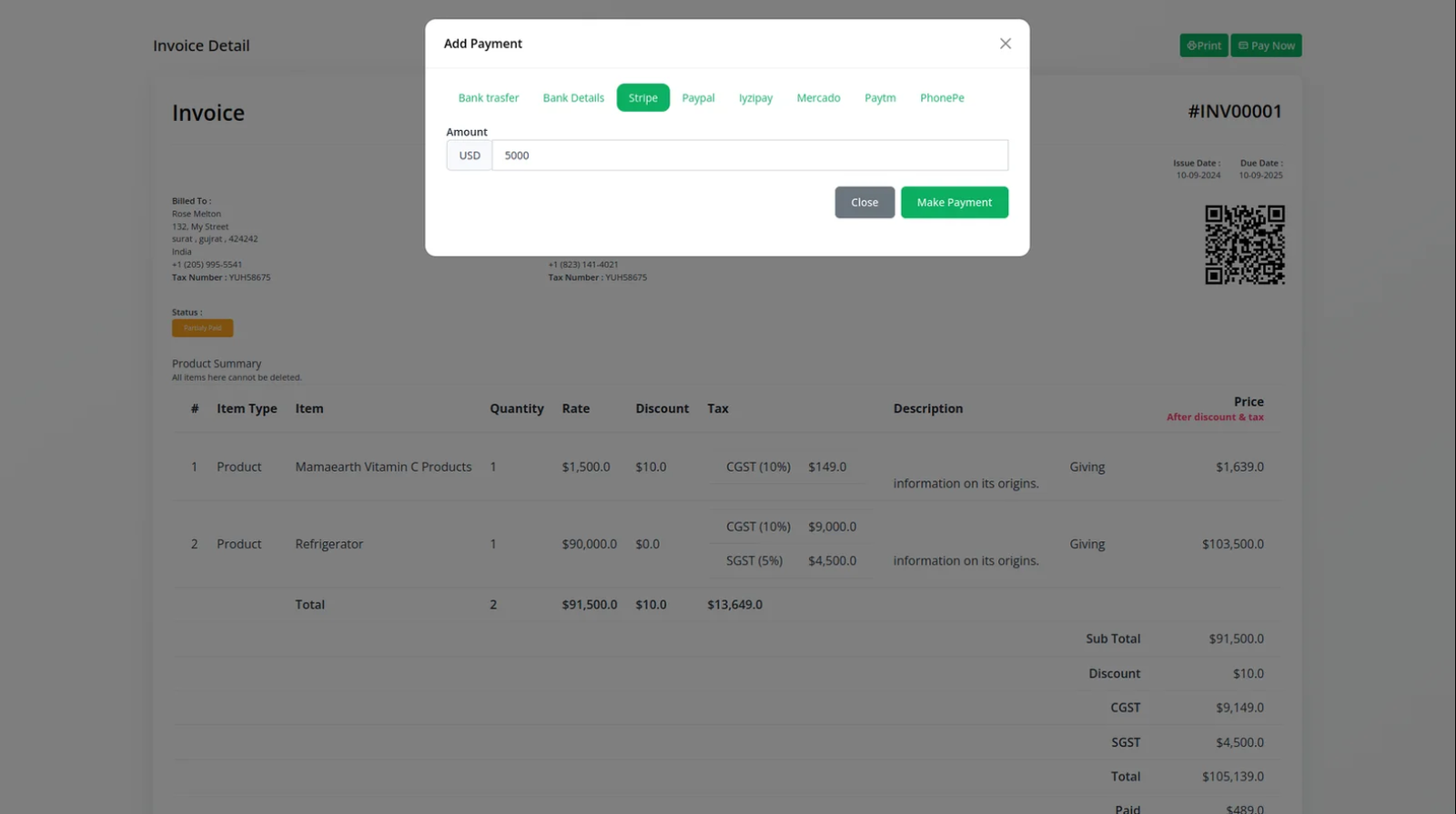Viewport: 1456px width, 814px height.
Task: Click the invoice QR code
Action: 1245,245
